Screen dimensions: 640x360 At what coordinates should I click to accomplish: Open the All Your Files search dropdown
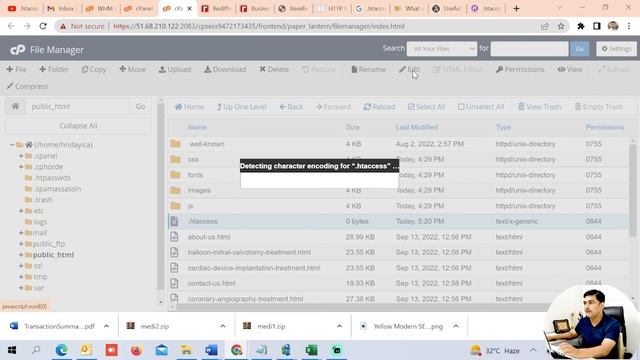442,49
